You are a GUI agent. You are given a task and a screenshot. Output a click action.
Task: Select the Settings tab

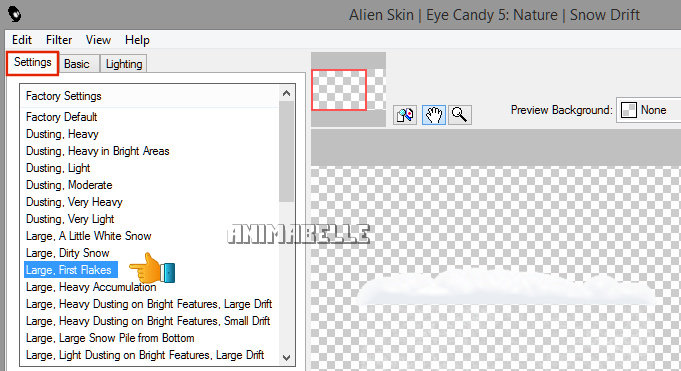click(x=33, y=63)
